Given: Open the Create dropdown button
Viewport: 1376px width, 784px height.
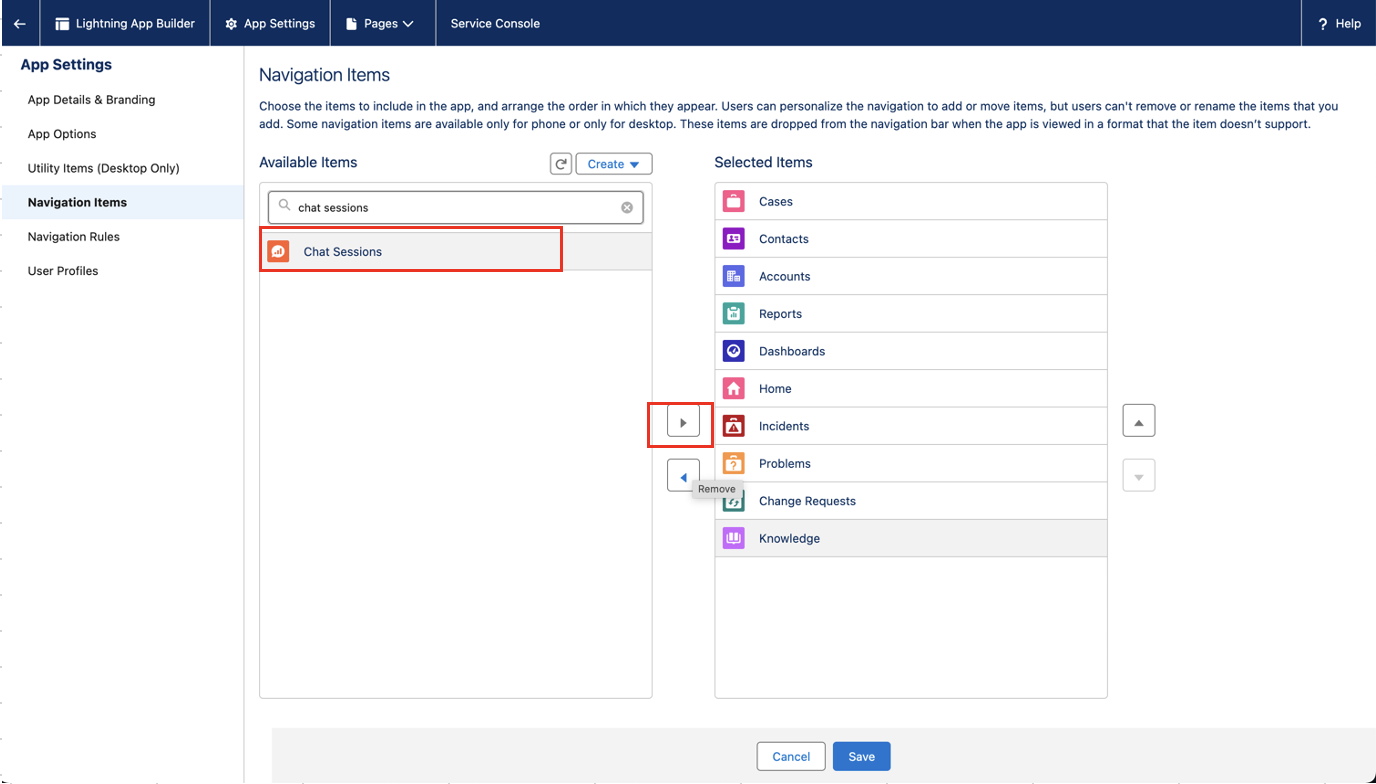Looking at the screenshot, I should (614, 164).
